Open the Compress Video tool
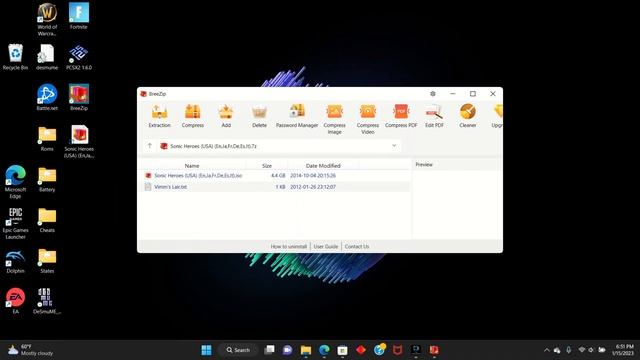This screenshot has height=360, width=640. [367, 119]
